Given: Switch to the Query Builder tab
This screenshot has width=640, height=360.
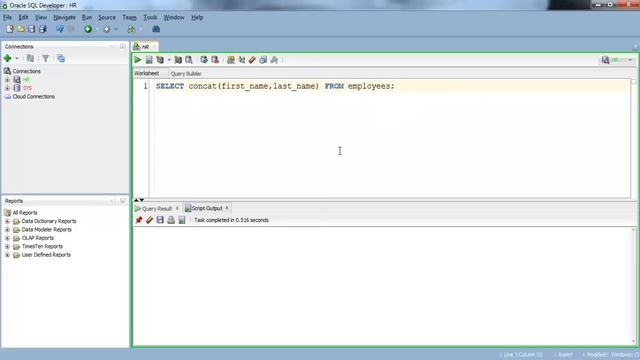Looking at the screenshot, I should 186,74.
